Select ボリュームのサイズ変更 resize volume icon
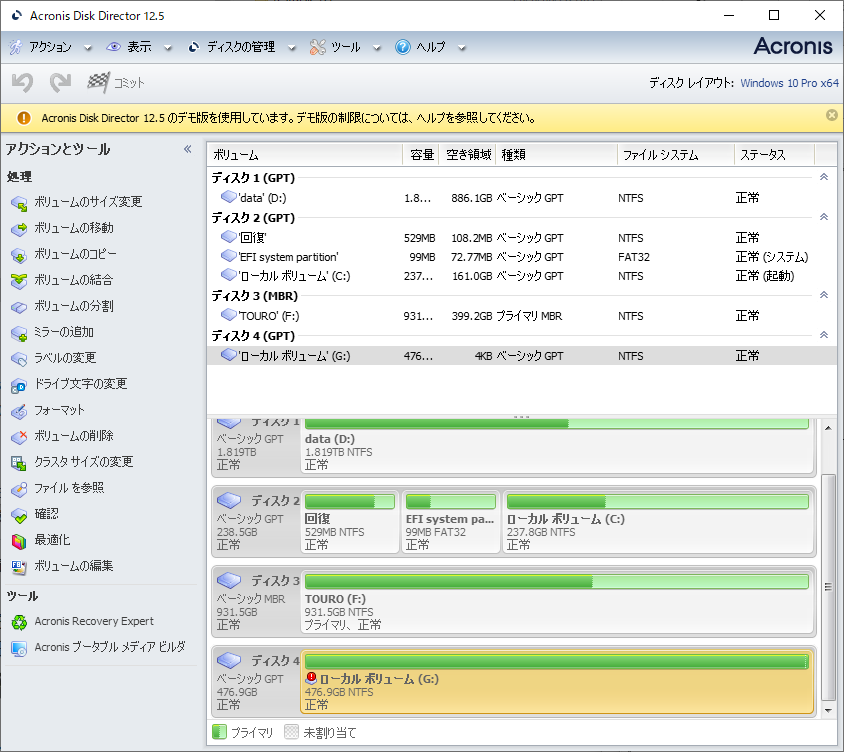This screenshot has height=752, width=844. pyautogui.click(x=19, y=203)
